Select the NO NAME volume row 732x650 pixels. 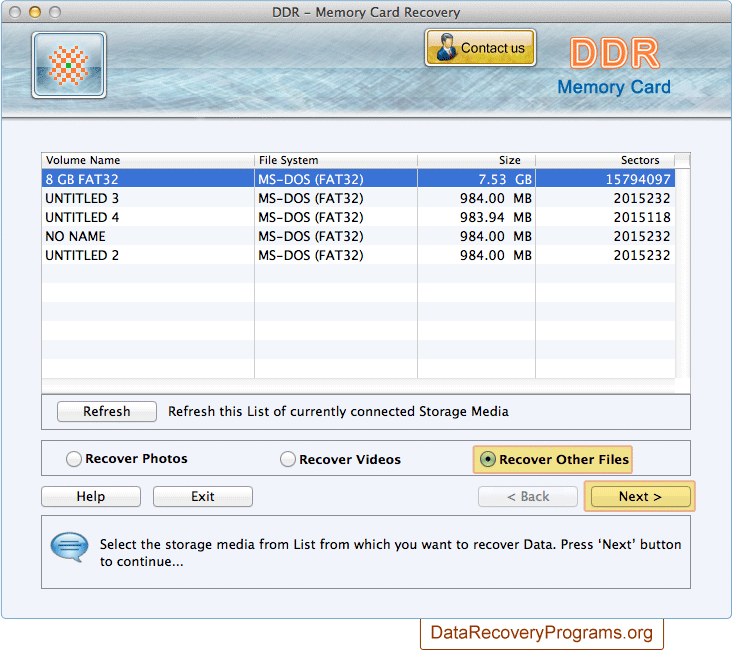(358, 236)
